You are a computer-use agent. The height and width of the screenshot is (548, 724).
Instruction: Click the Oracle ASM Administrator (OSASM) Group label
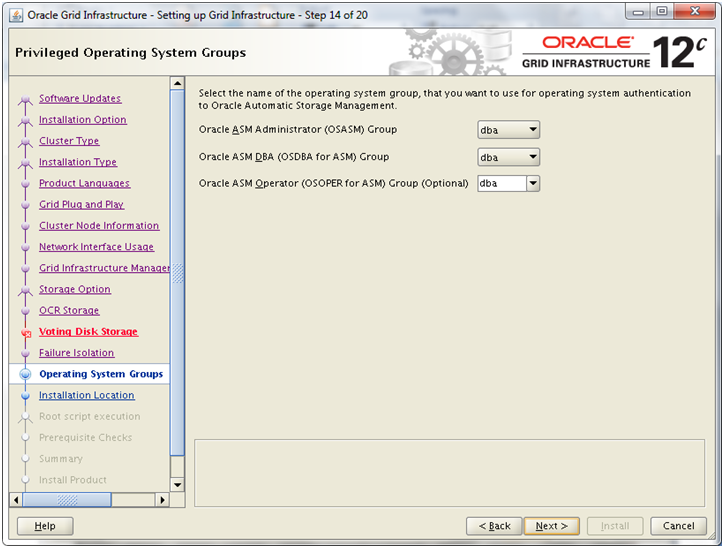298,130
